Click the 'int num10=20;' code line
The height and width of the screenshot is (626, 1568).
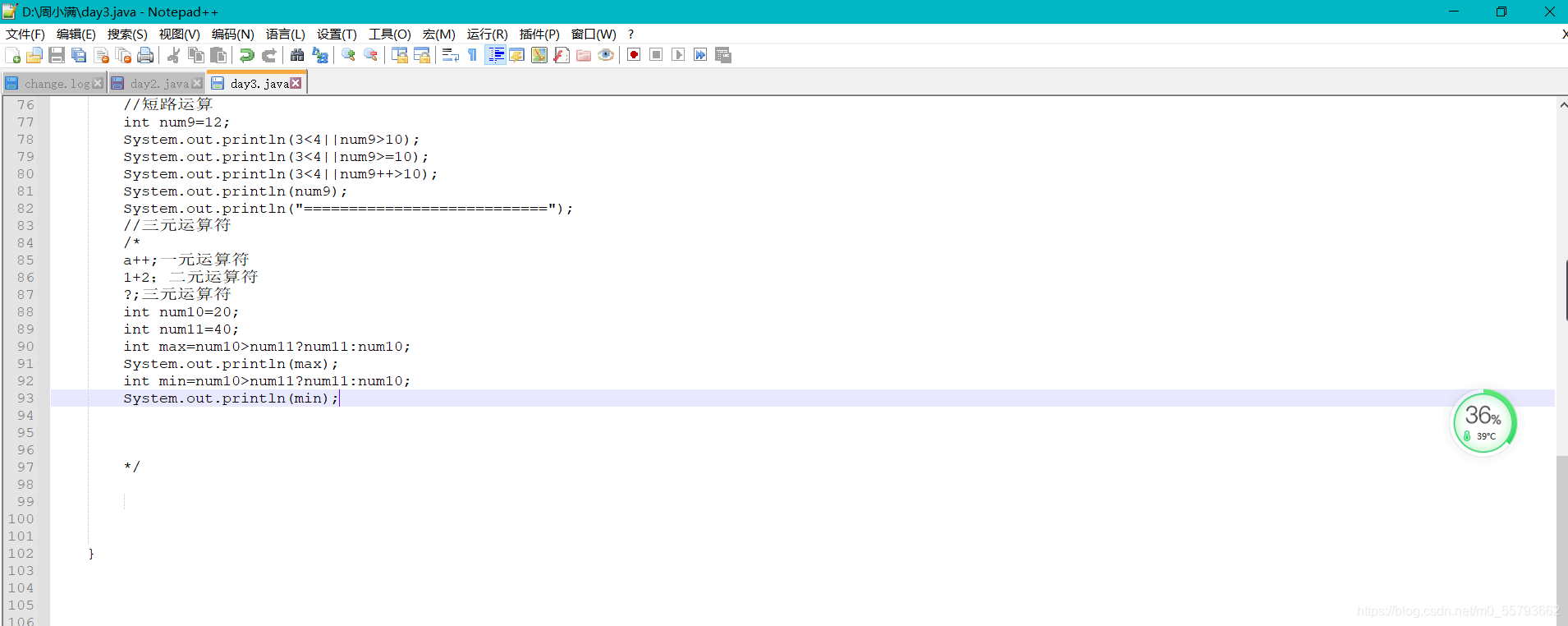181,312
